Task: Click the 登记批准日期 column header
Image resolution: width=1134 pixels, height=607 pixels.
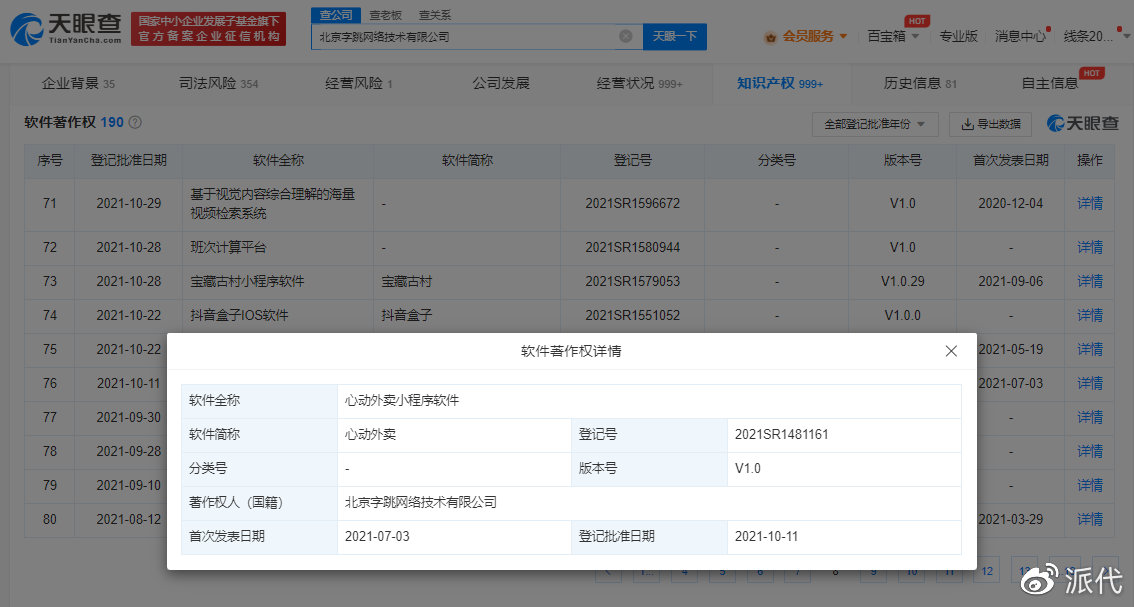Action: [x=129, y=161]
